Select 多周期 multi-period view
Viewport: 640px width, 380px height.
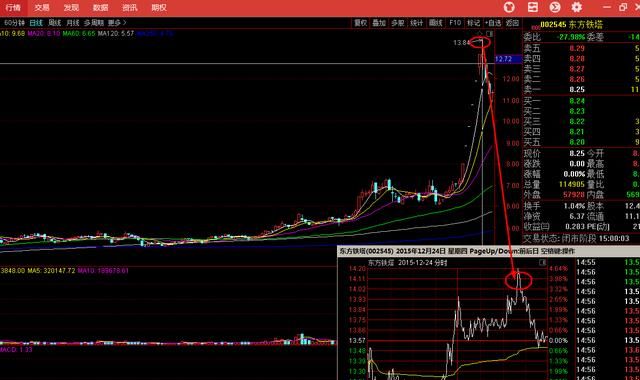point(94,23)
